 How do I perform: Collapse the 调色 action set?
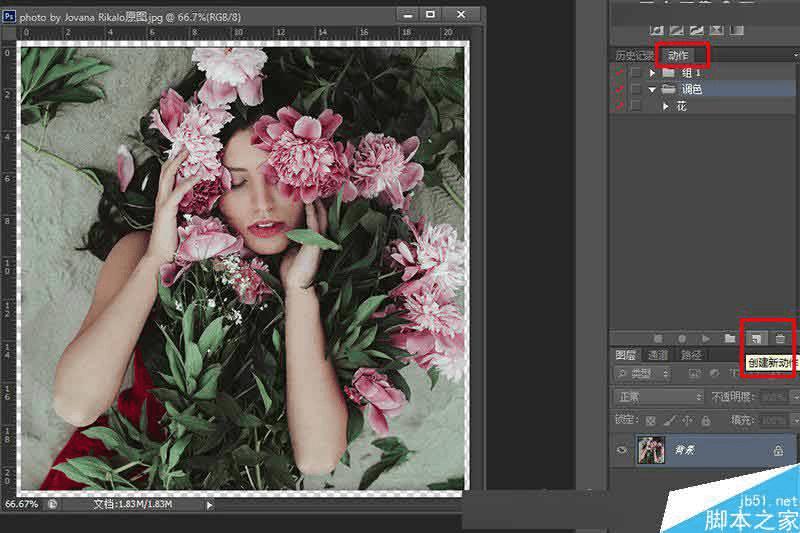(653, 89)
